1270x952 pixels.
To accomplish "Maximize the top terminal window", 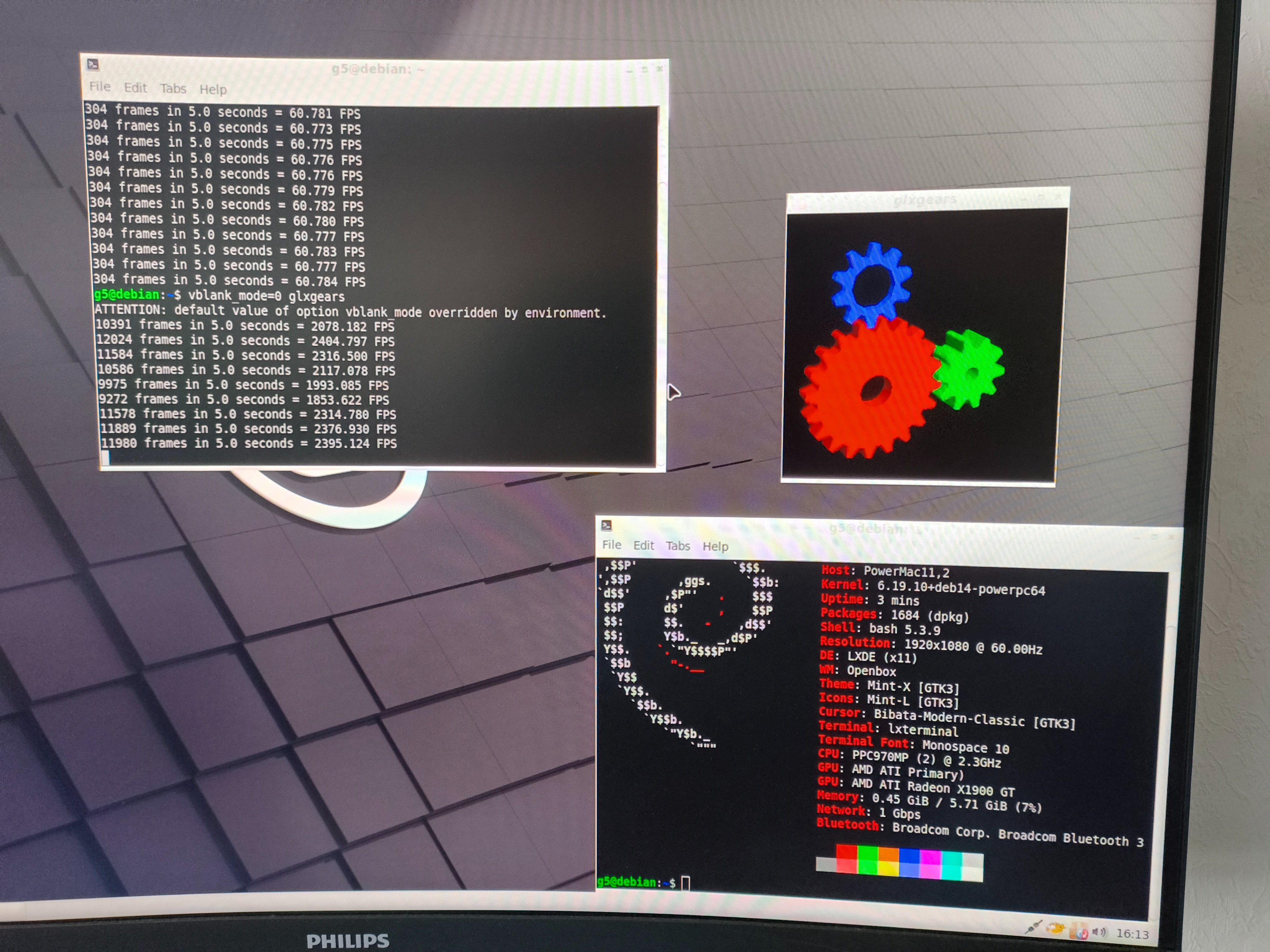I will point(644,69).
